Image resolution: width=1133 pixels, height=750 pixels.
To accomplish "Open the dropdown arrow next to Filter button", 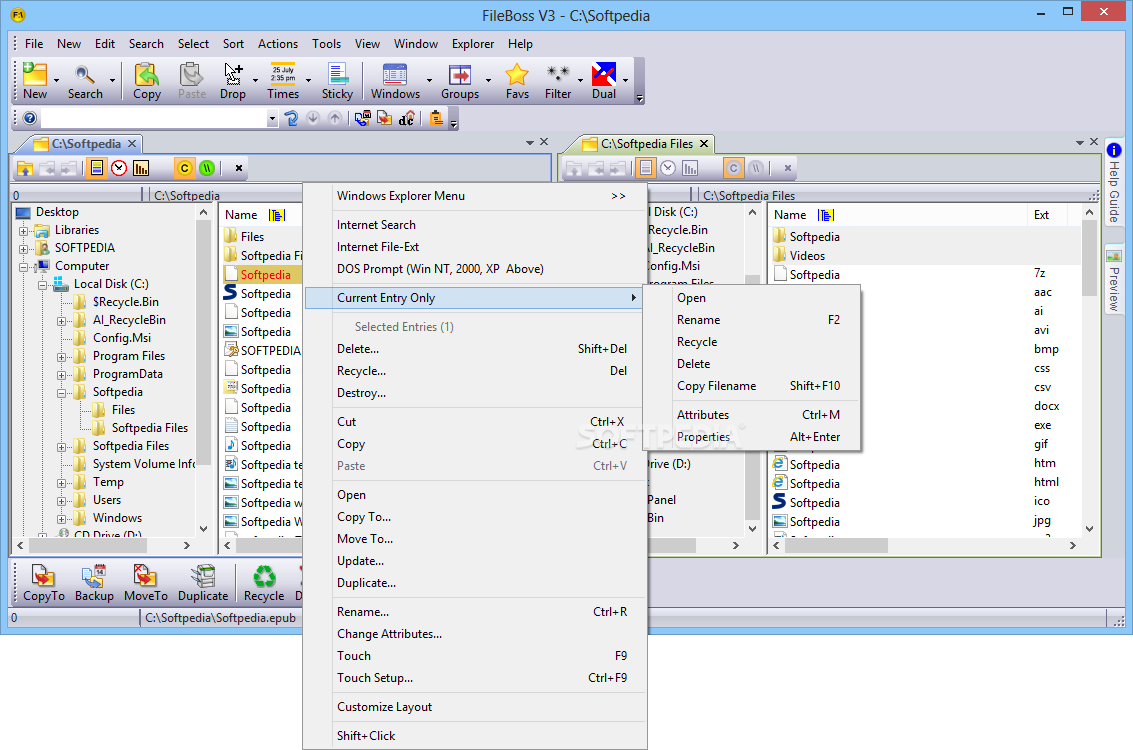I will 580,81.
